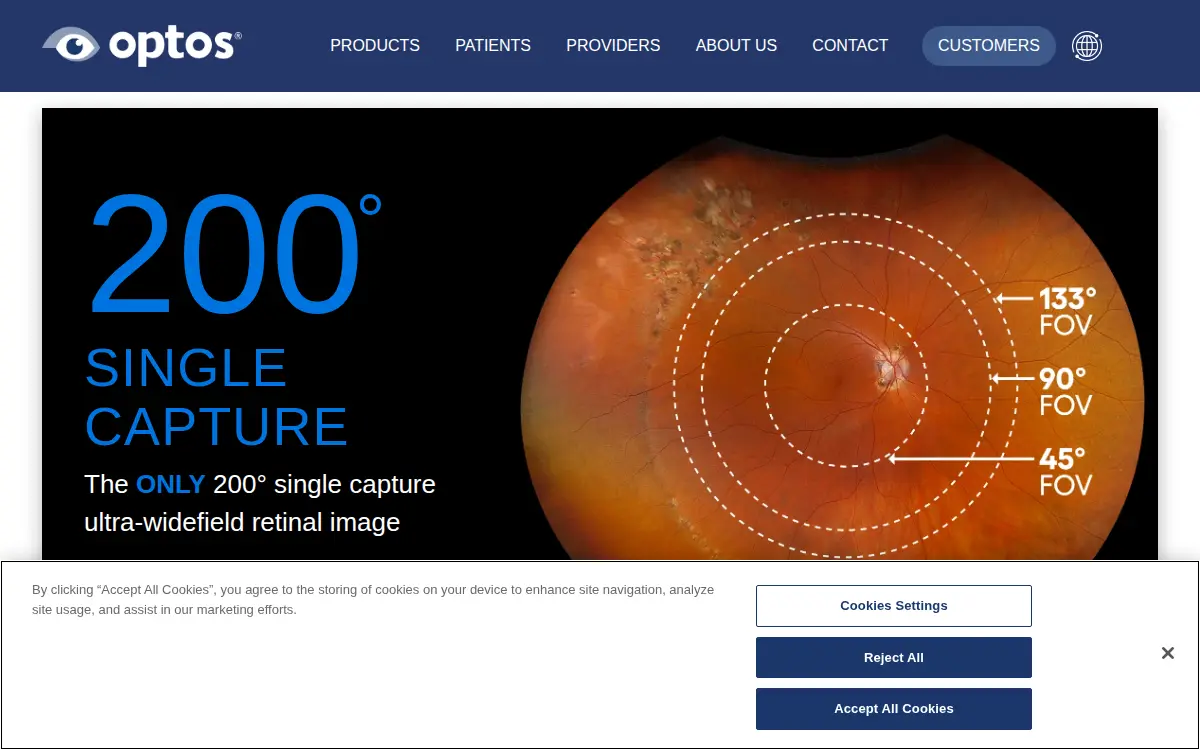Image resolution: width=1200 pixels, height=750 pixels.
Task: Click the CUSTOMERS button
Action: click(x=989, y=46)
